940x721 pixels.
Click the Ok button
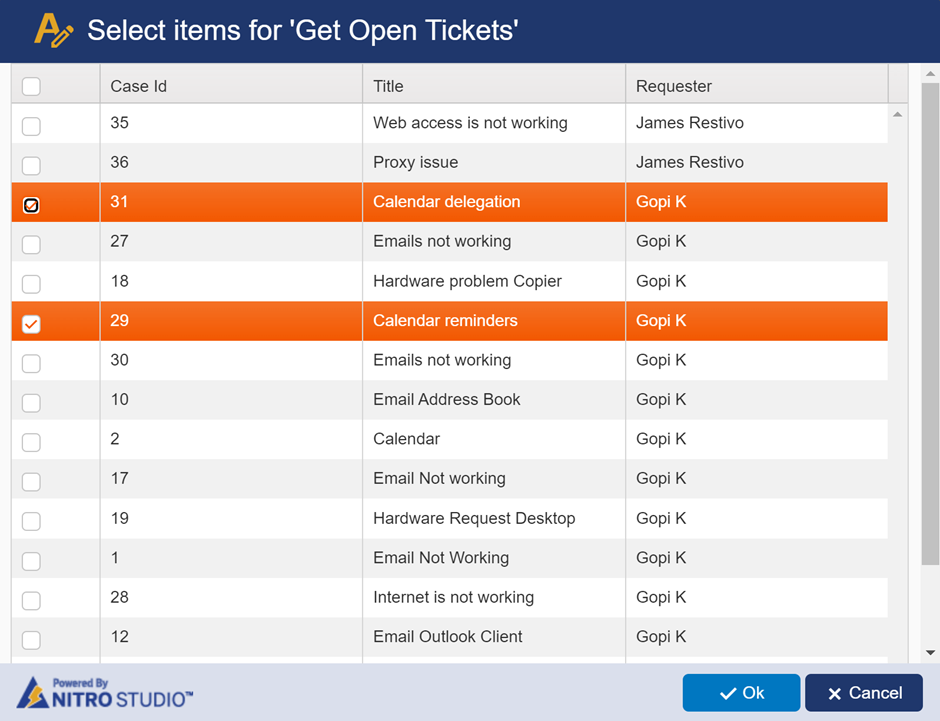coord(741,693)
